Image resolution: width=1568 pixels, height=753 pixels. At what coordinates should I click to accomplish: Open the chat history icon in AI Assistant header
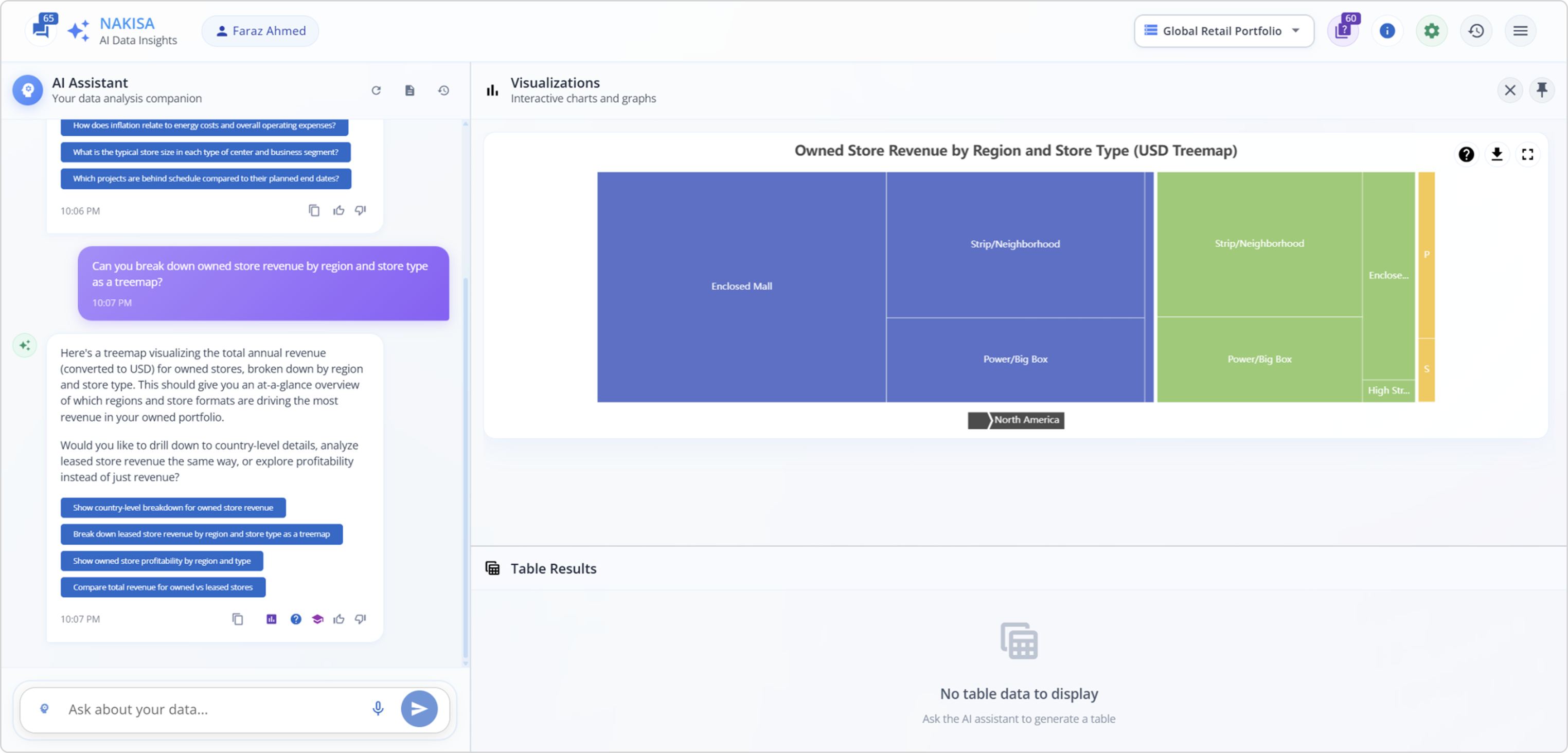(443, 90)
